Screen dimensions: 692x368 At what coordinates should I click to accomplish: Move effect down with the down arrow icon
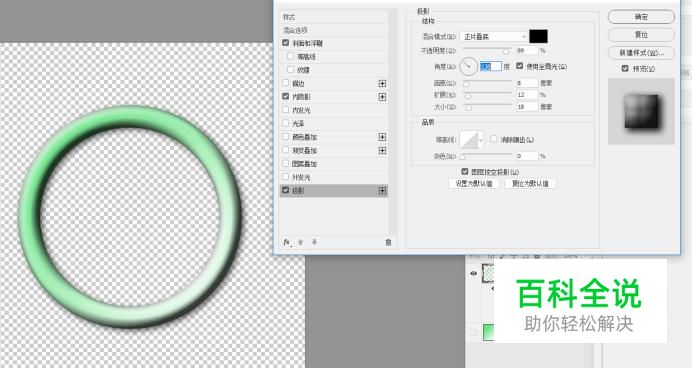tap(314, 242)
